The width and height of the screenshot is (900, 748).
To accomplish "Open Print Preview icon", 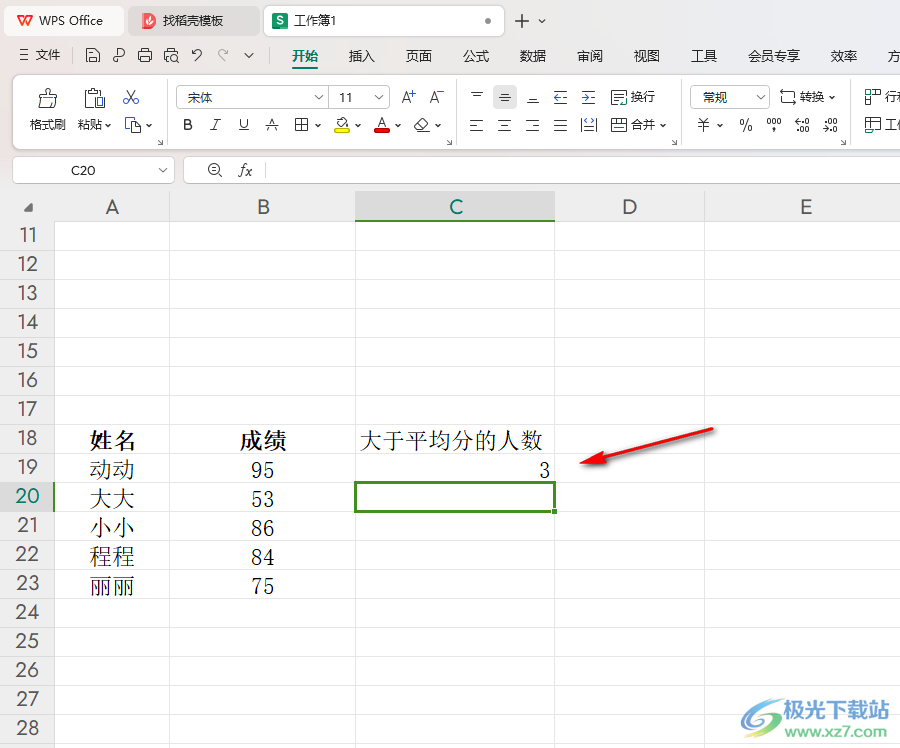I will click(171, 55).
